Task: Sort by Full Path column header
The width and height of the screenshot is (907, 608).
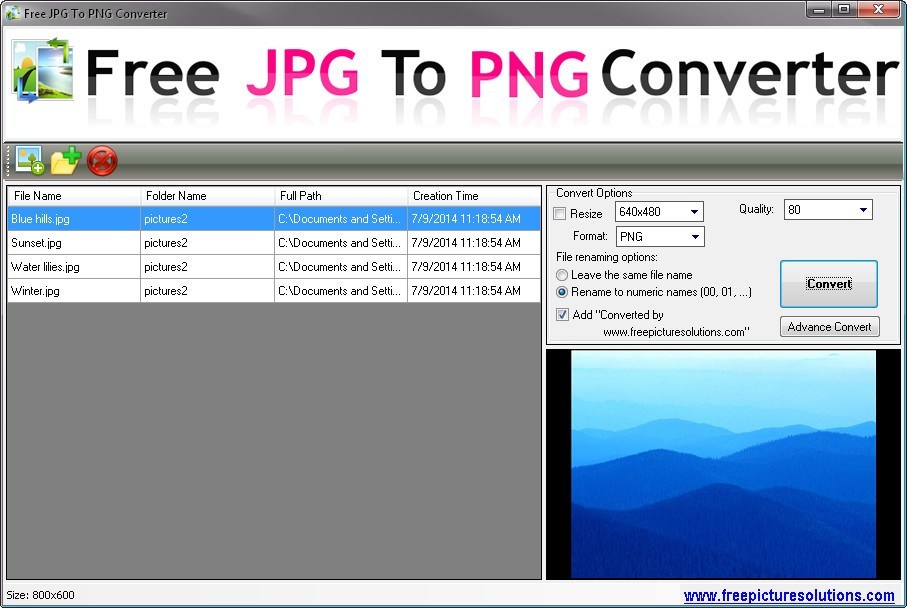Action: [341, 196]
